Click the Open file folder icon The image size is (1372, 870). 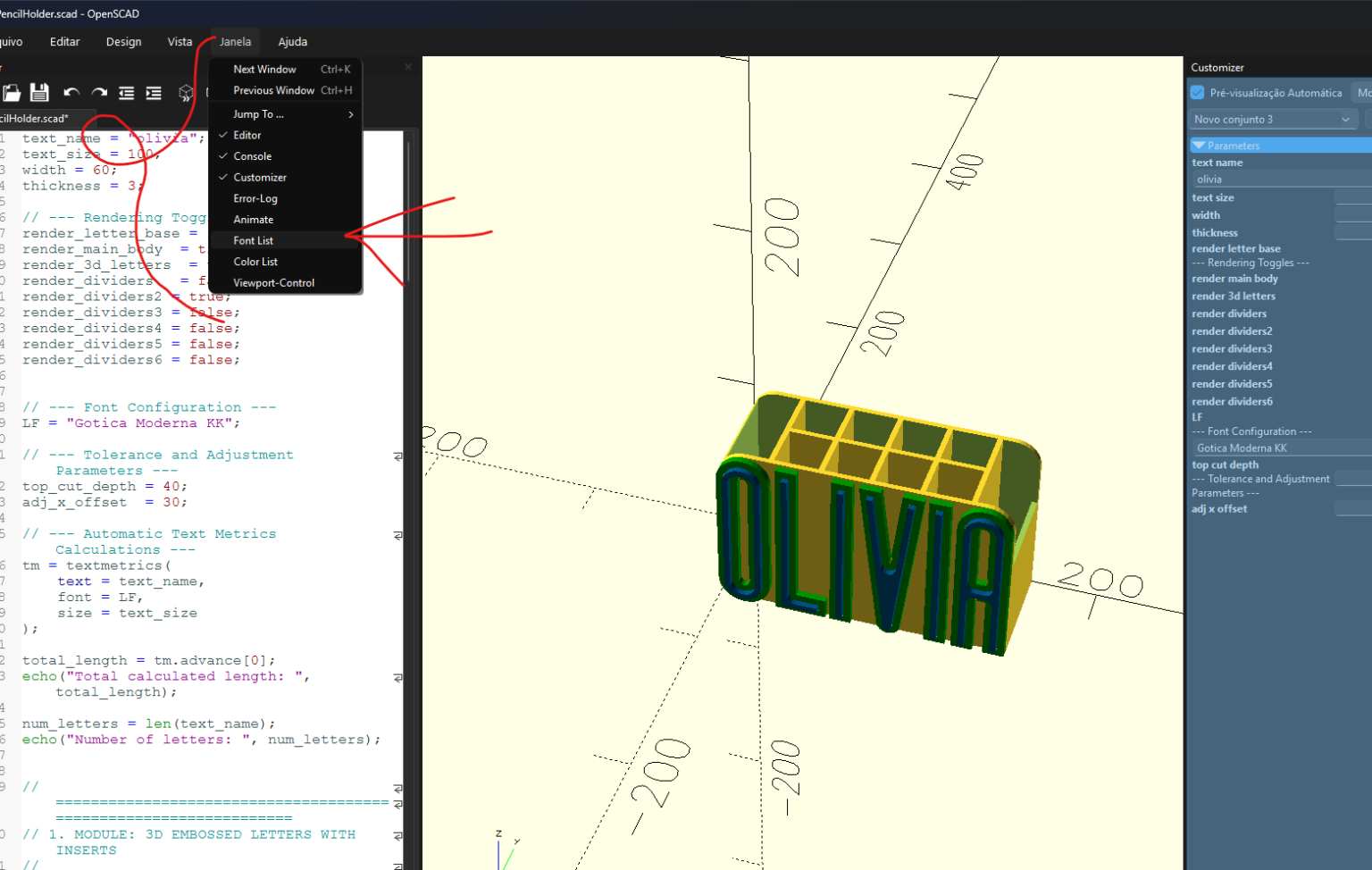12,92
